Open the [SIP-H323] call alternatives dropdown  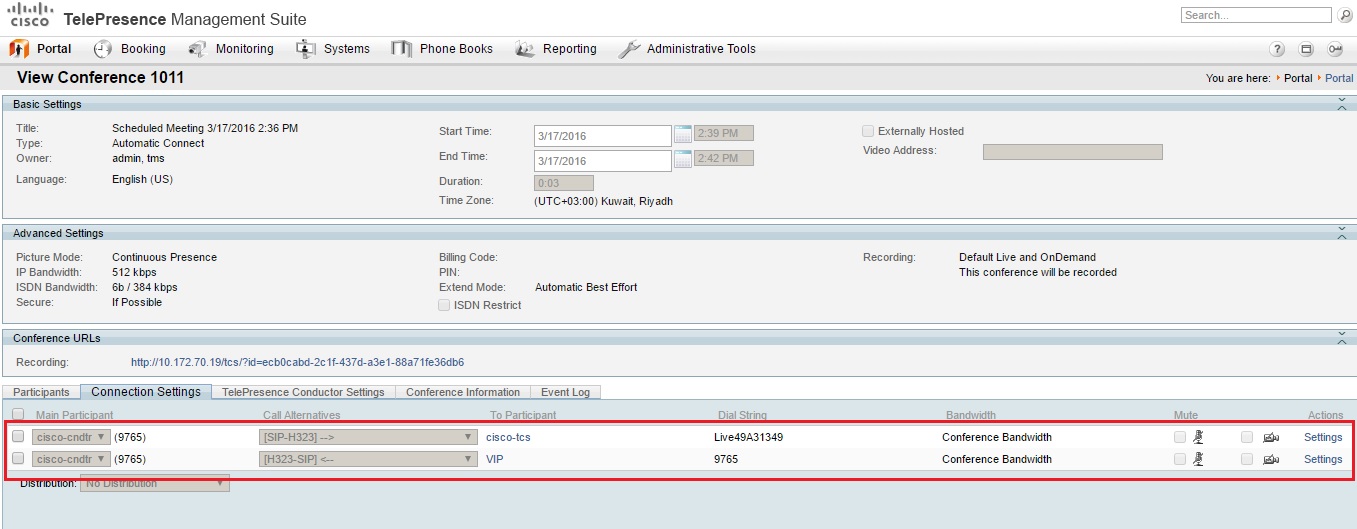coord(367,437)
